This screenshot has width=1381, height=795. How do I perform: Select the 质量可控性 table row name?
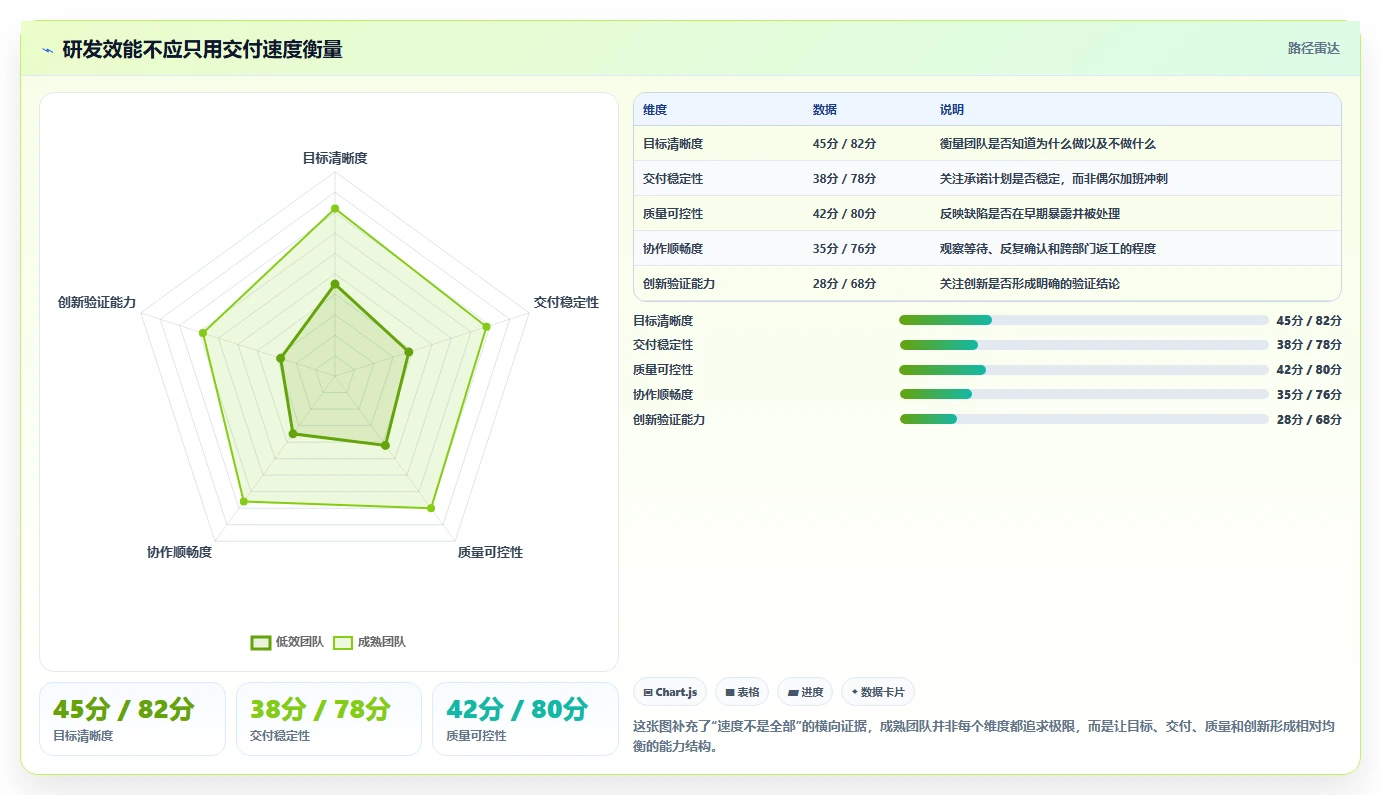pyautogui.click(x=673, y=214)
